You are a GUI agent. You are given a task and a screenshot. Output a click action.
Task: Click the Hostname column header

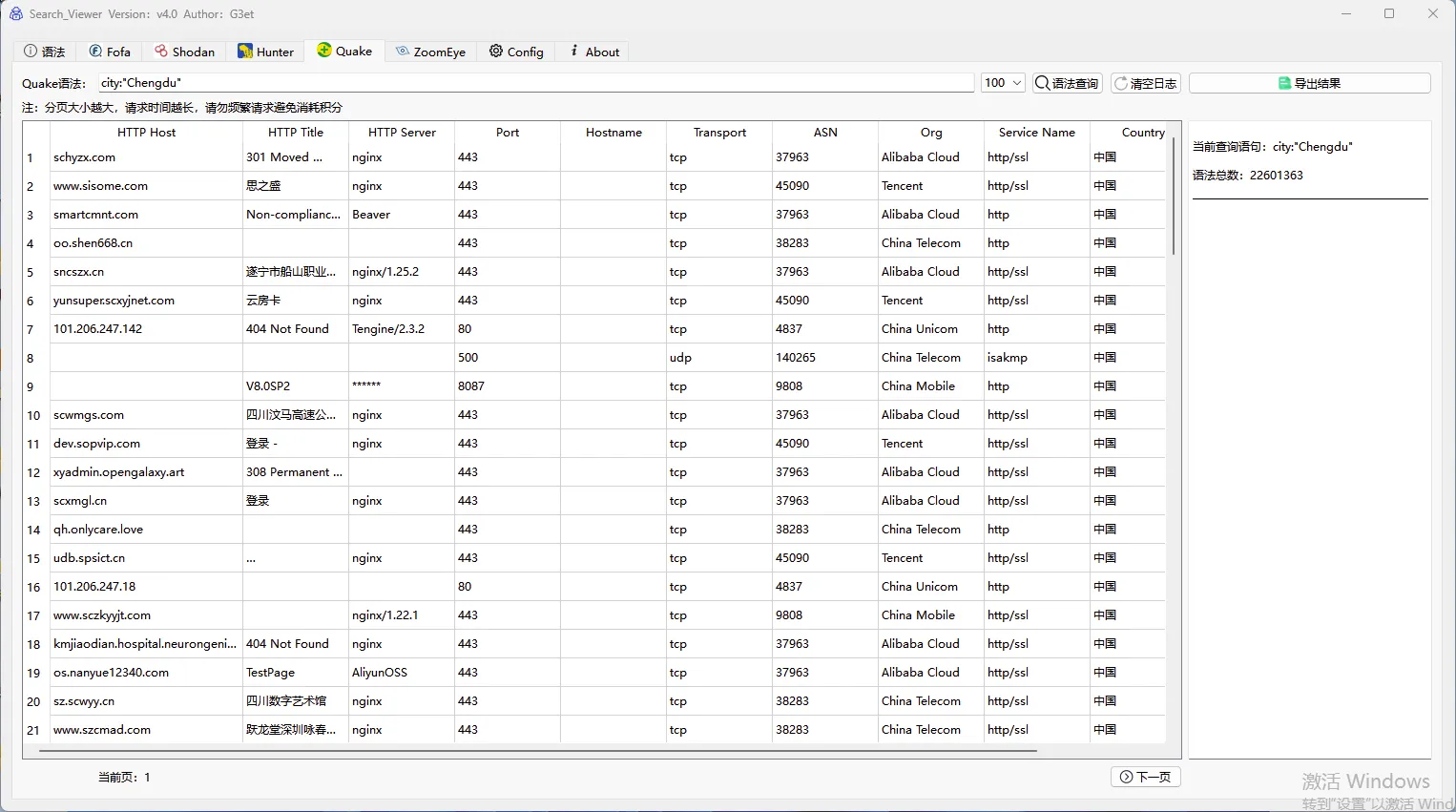pos(614,133)
